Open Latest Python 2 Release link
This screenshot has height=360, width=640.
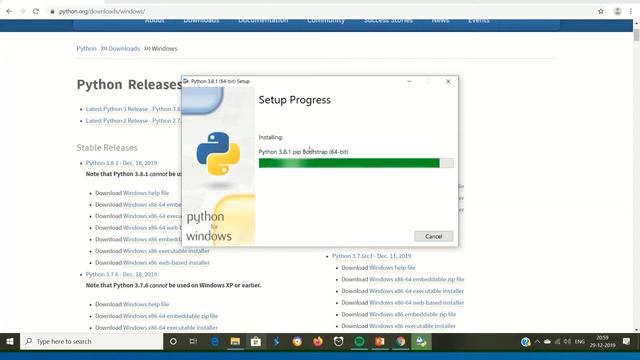click(x=133, y=121)
